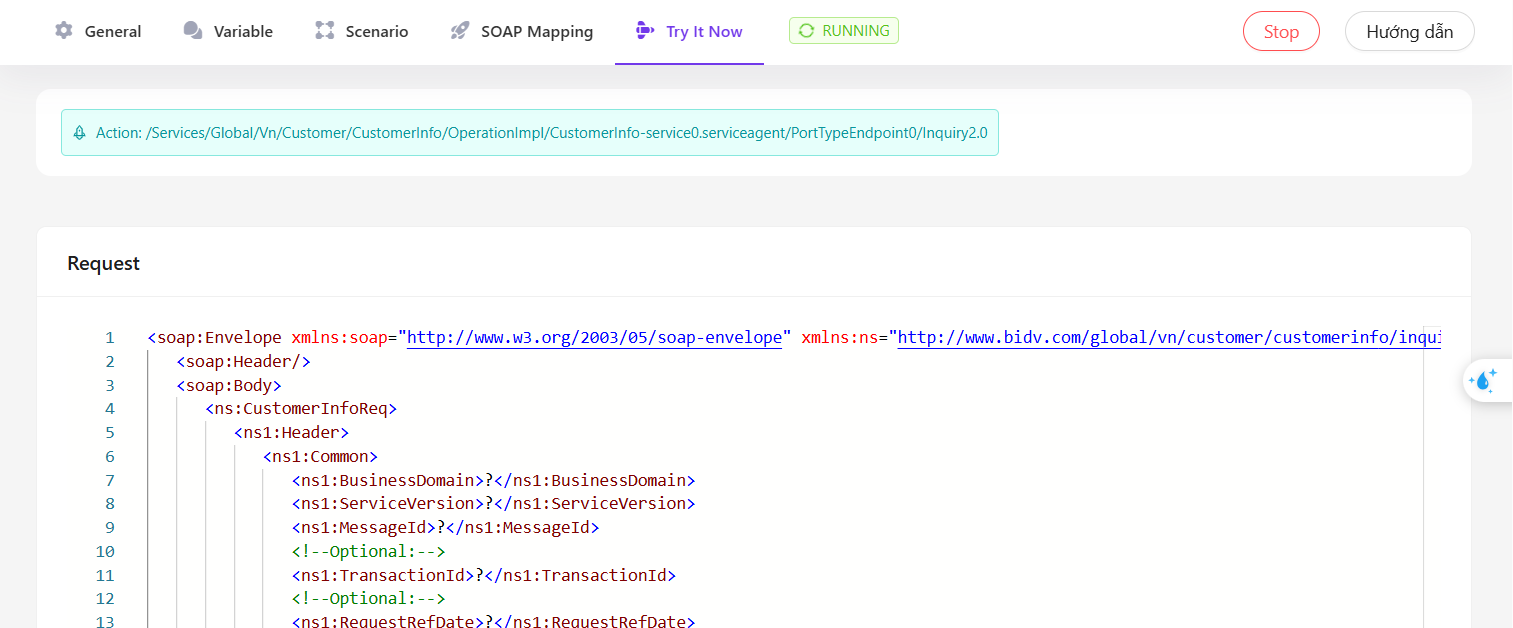
Task: Click the ns1:Header opening tag
Action: coord(291,433)
